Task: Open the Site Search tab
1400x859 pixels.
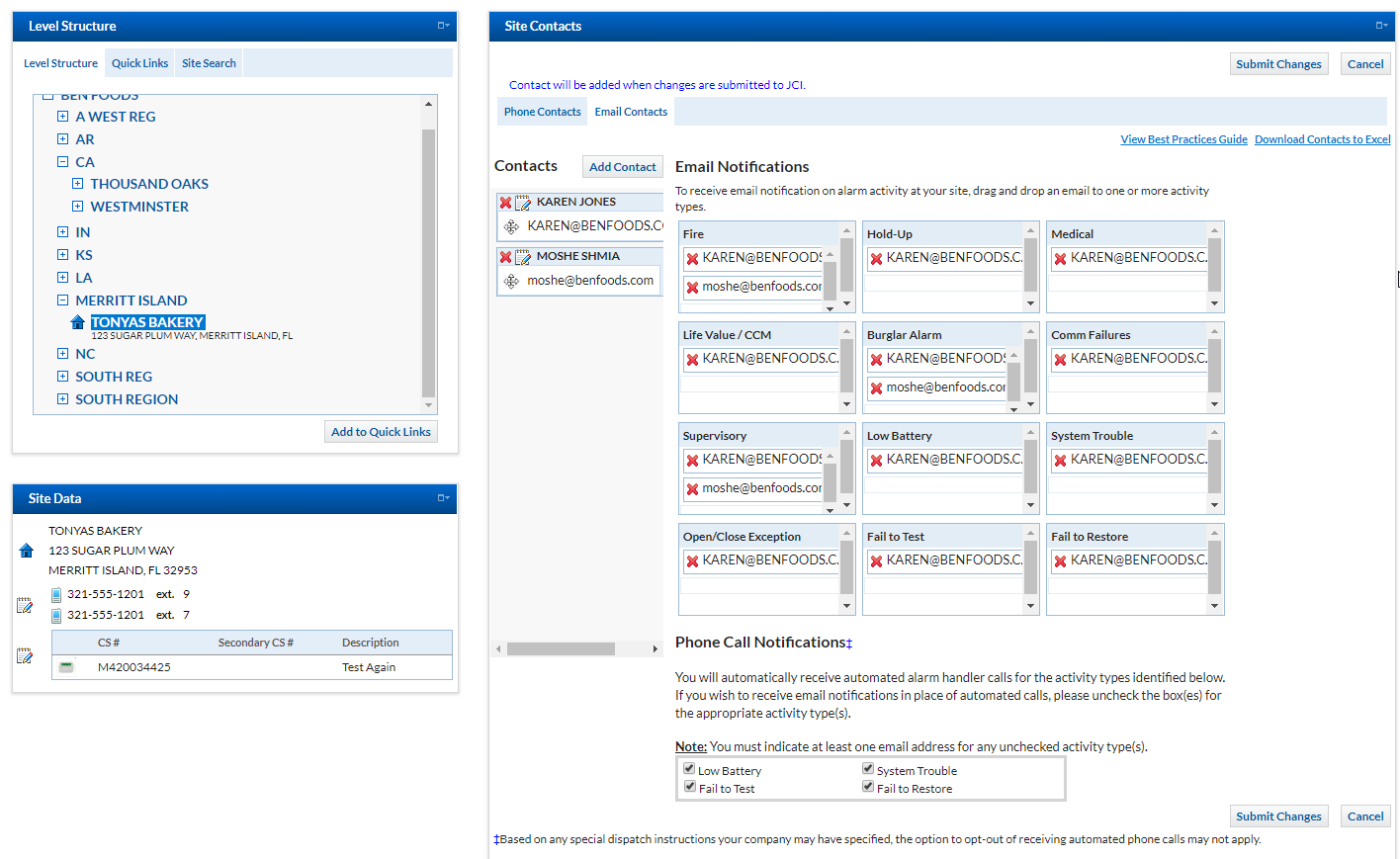Action: tap(209, 63)
